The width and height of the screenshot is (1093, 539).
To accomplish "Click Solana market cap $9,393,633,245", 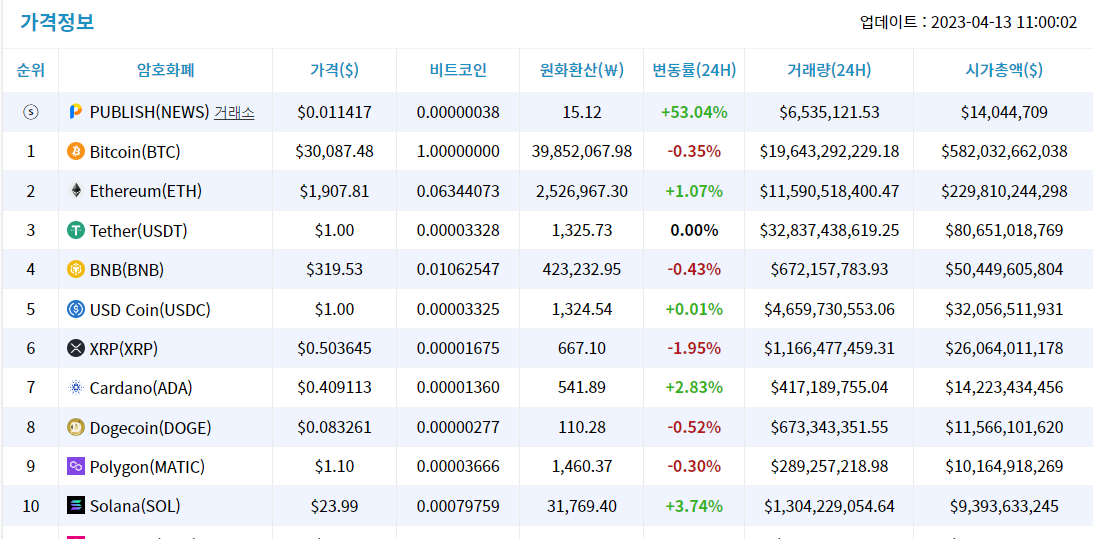I will [1004, 506].
